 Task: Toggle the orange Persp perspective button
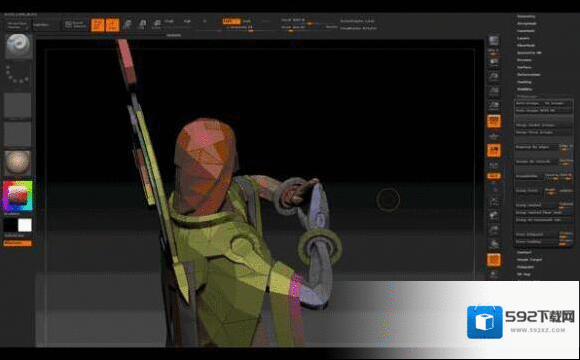click(494, 121)
